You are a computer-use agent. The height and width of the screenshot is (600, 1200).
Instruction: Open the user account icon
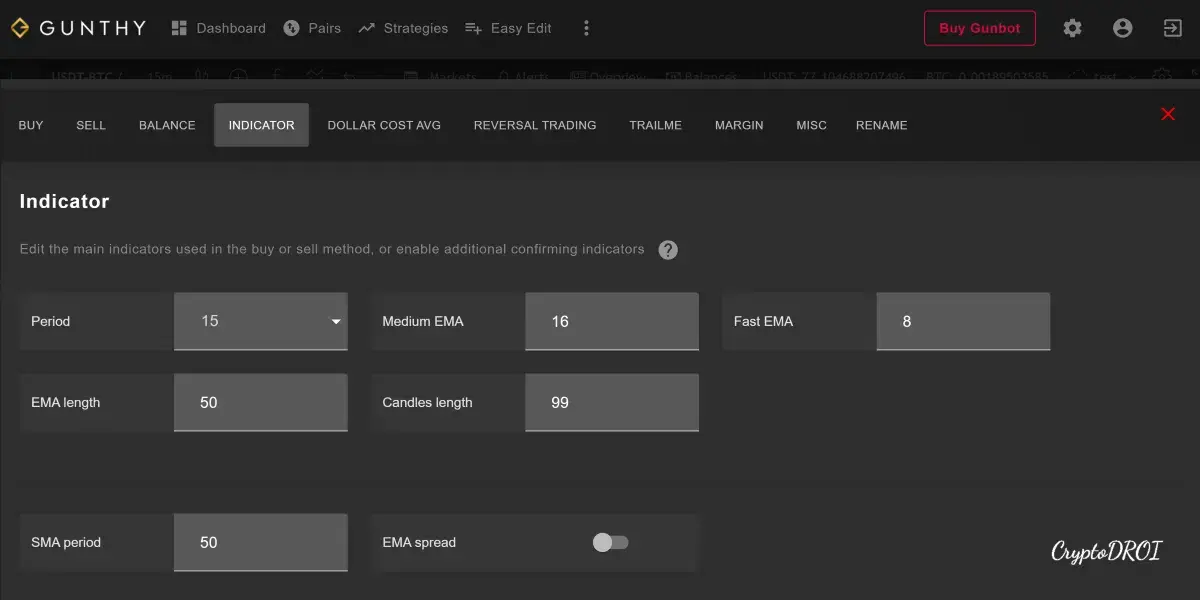coord(1122,28)
